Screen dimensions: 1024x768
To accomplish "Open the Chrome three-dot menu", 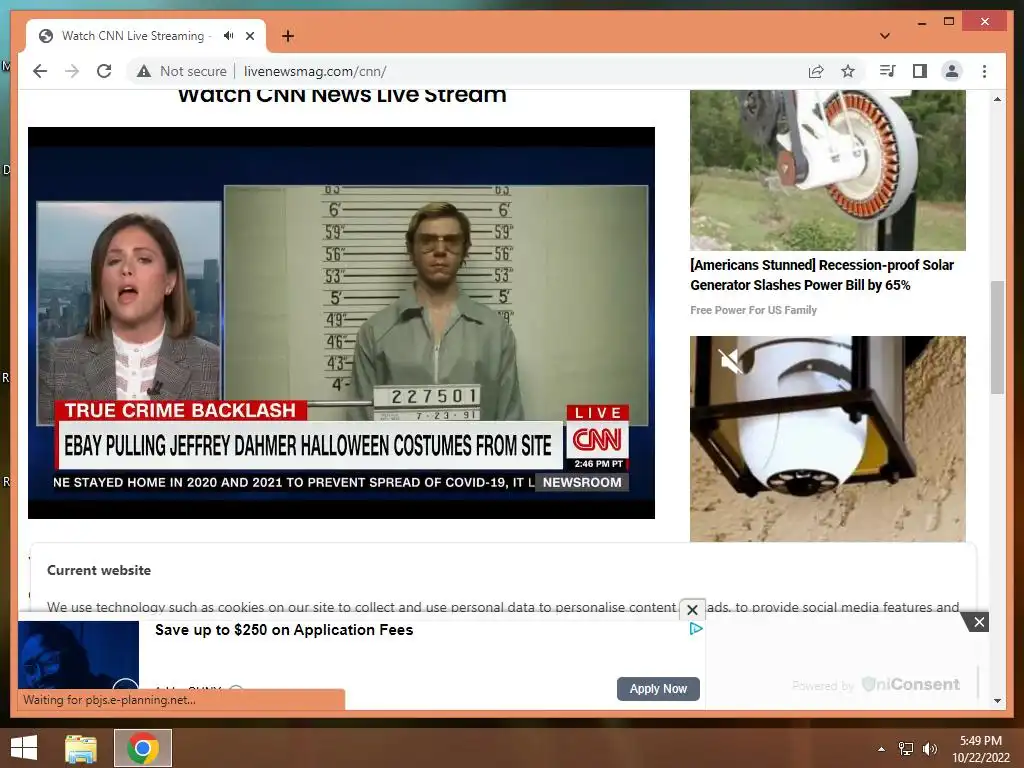I will 984,71.
